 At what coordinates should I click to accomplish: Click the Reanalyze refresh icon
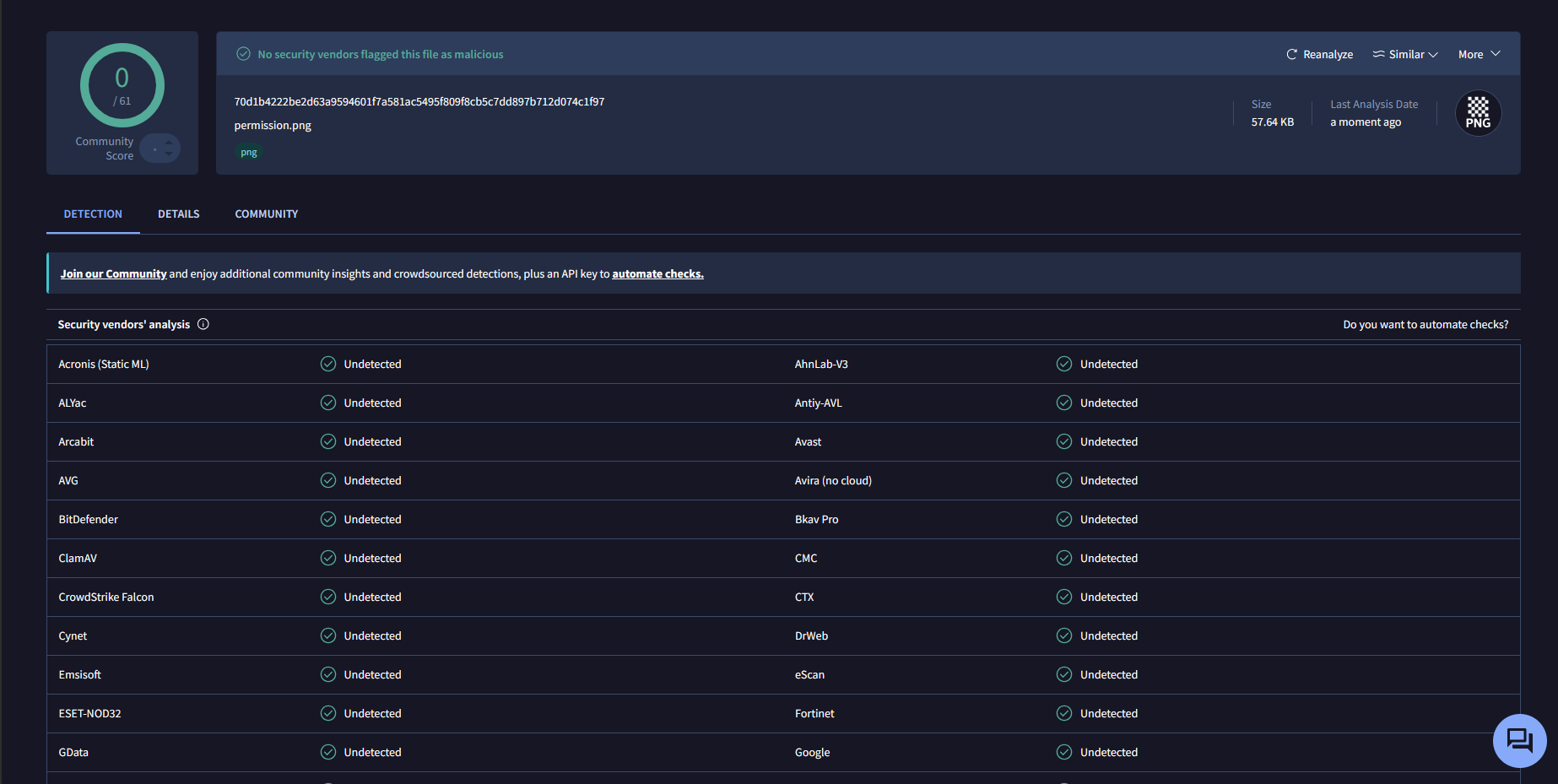pyautogui.click(x=1291, y=54)
